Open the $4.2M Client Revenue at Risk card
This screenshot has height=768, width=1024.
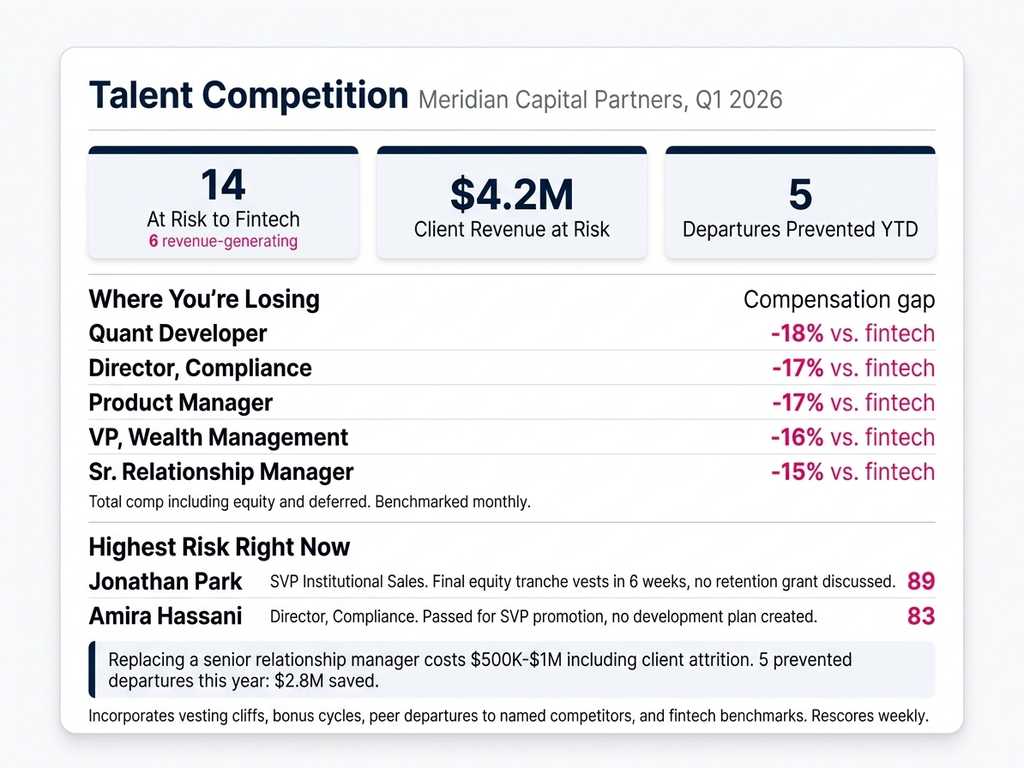(x=511, y=203)
